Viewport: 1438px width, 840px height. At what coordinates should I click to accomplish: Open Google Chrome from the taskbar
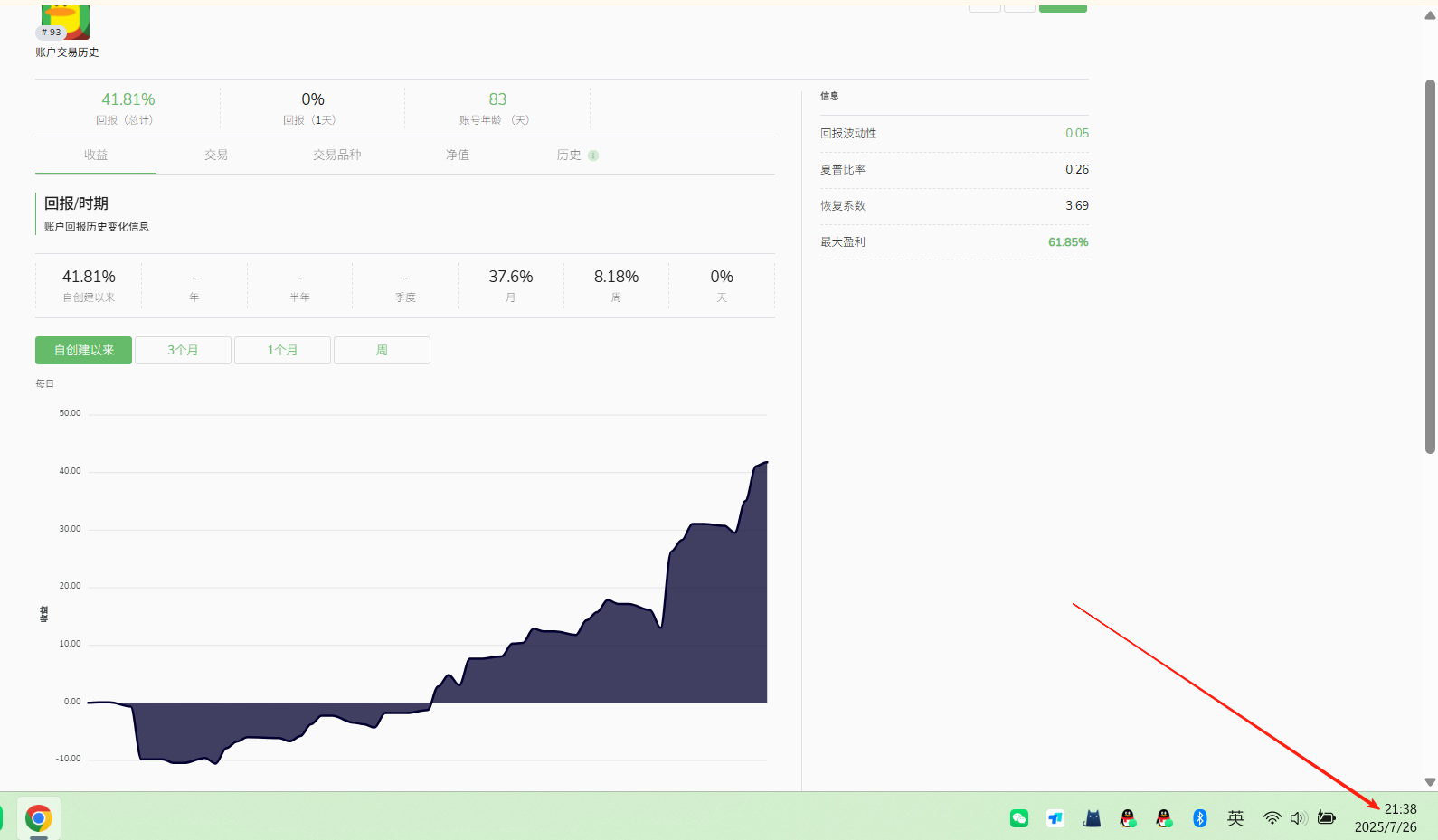(x=38, y=818)
